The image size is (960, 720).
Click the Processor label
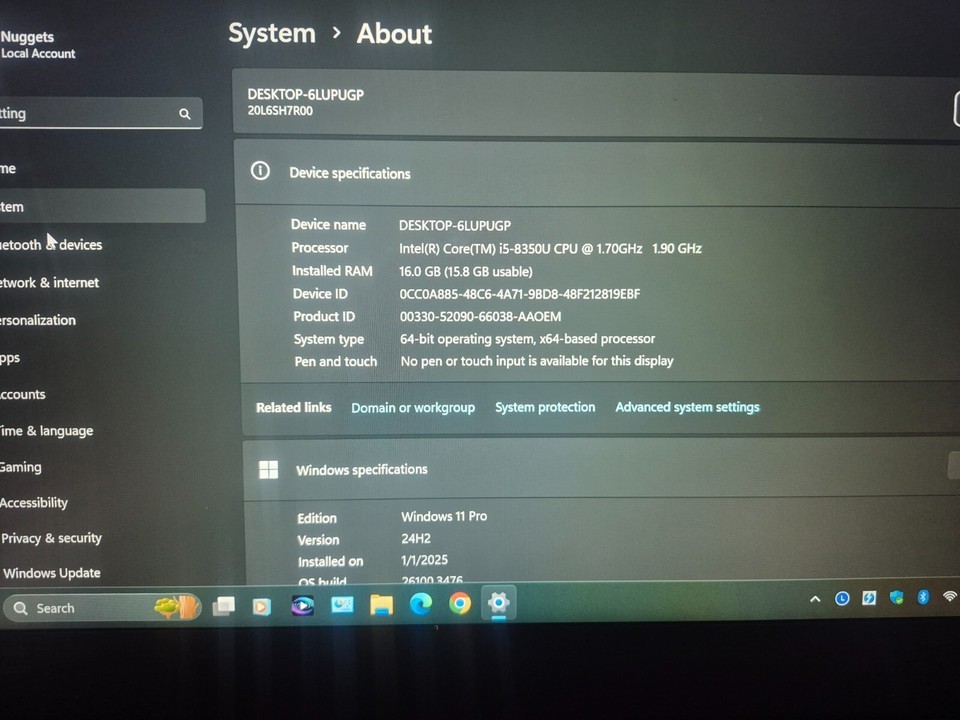(x=320, y=248)
